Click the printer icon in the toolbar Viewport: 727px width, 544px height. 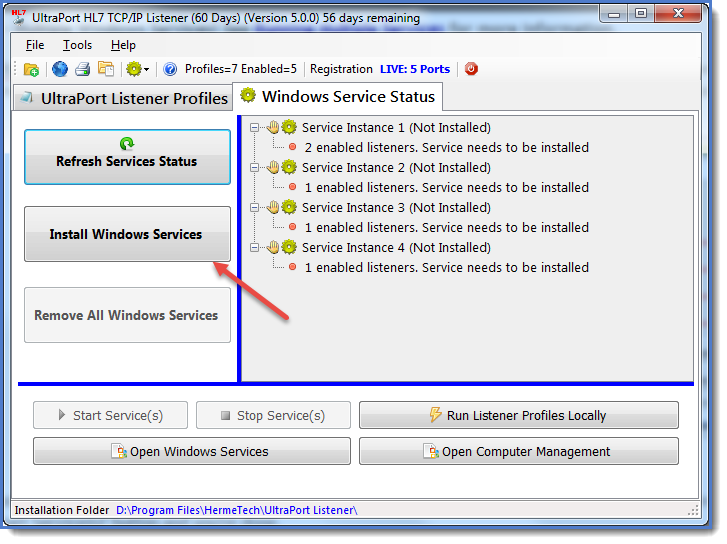(x=83, y=69)
